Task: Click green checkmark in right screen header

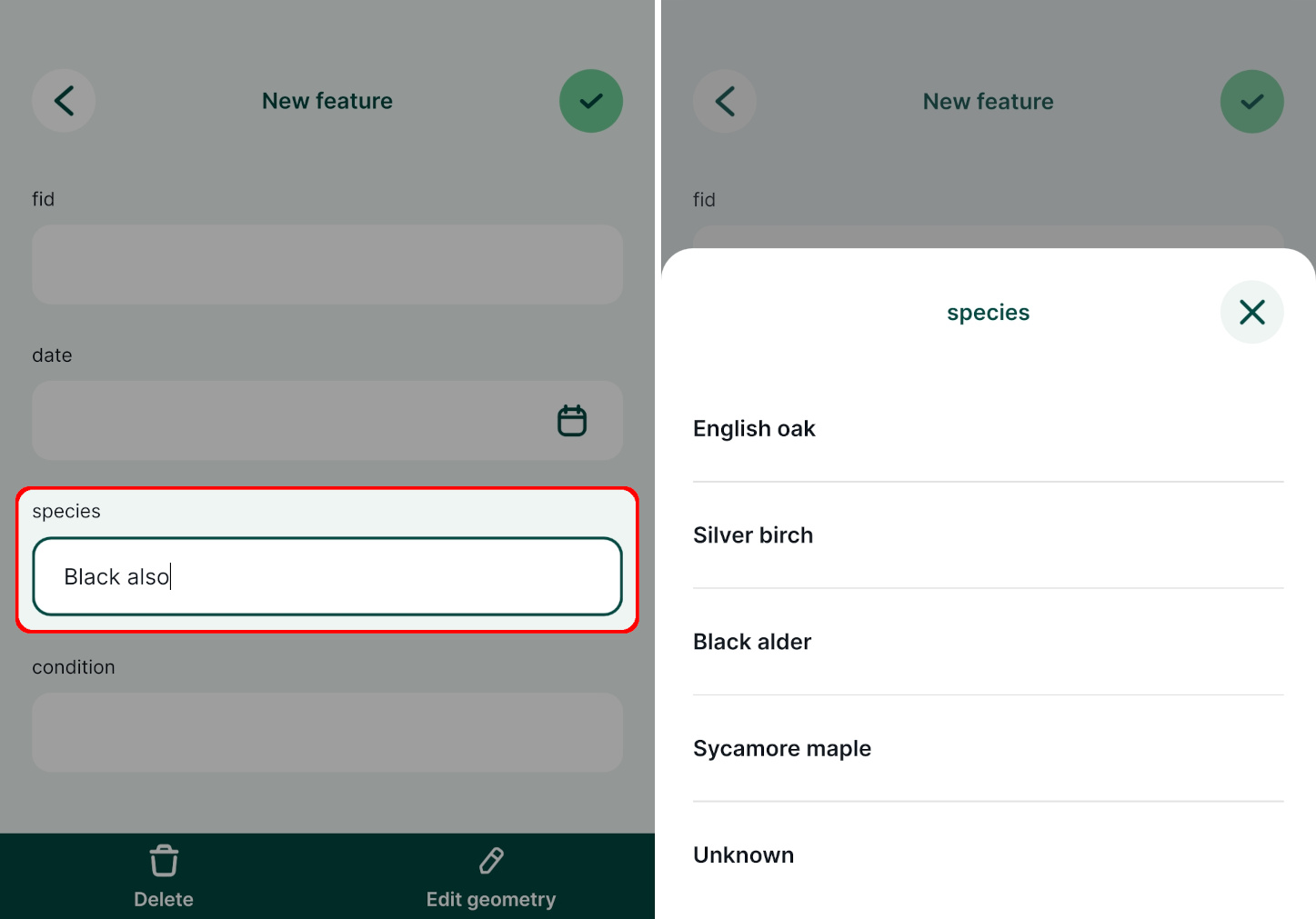Action: pyautogui.click(x=1252, y=101)
